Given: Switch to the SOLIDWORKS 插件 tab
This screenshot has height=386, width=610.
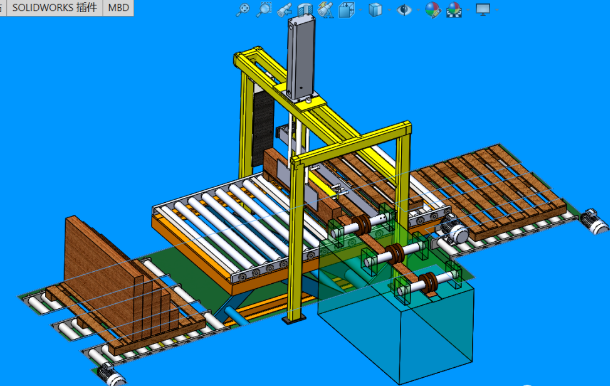Looking at the screenshot, I should tap(54, 8).
